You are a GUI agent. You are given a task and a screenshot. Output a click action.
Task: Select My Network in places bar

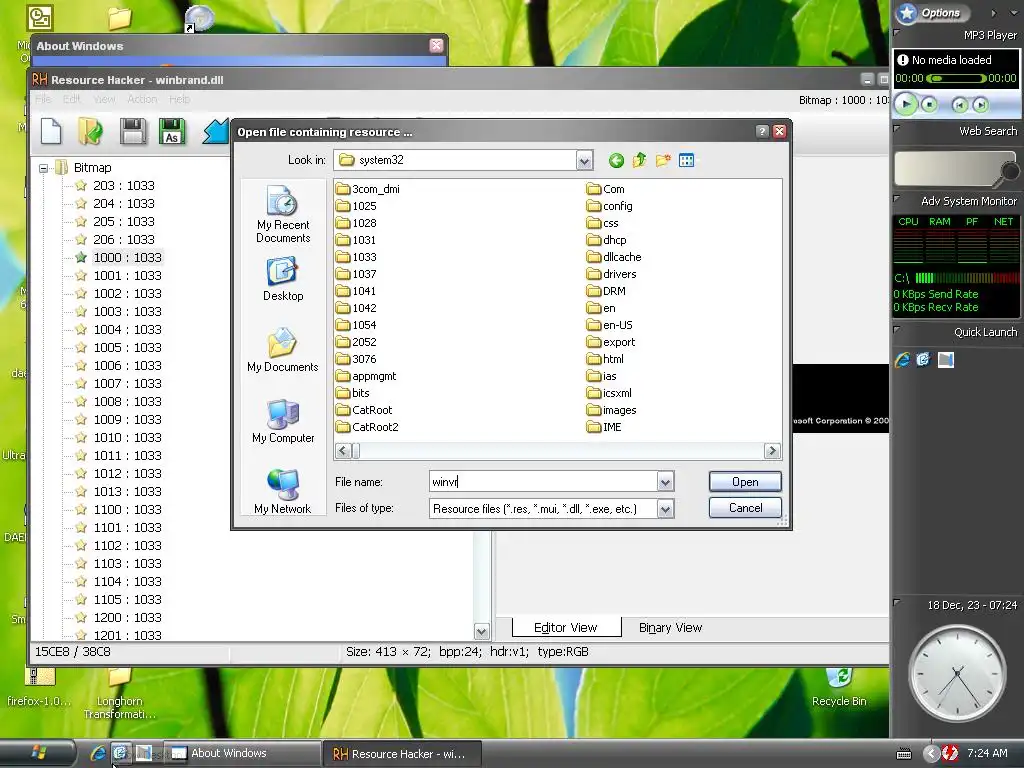(x=283, y=492)
